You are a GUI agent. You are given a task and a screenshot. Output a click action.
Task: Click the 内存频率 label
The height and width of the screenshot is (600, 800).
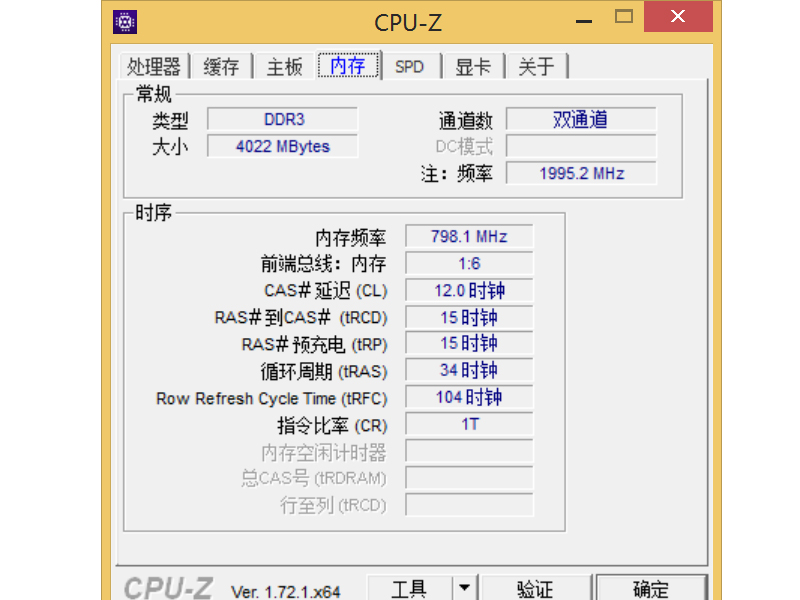(351, 238)
